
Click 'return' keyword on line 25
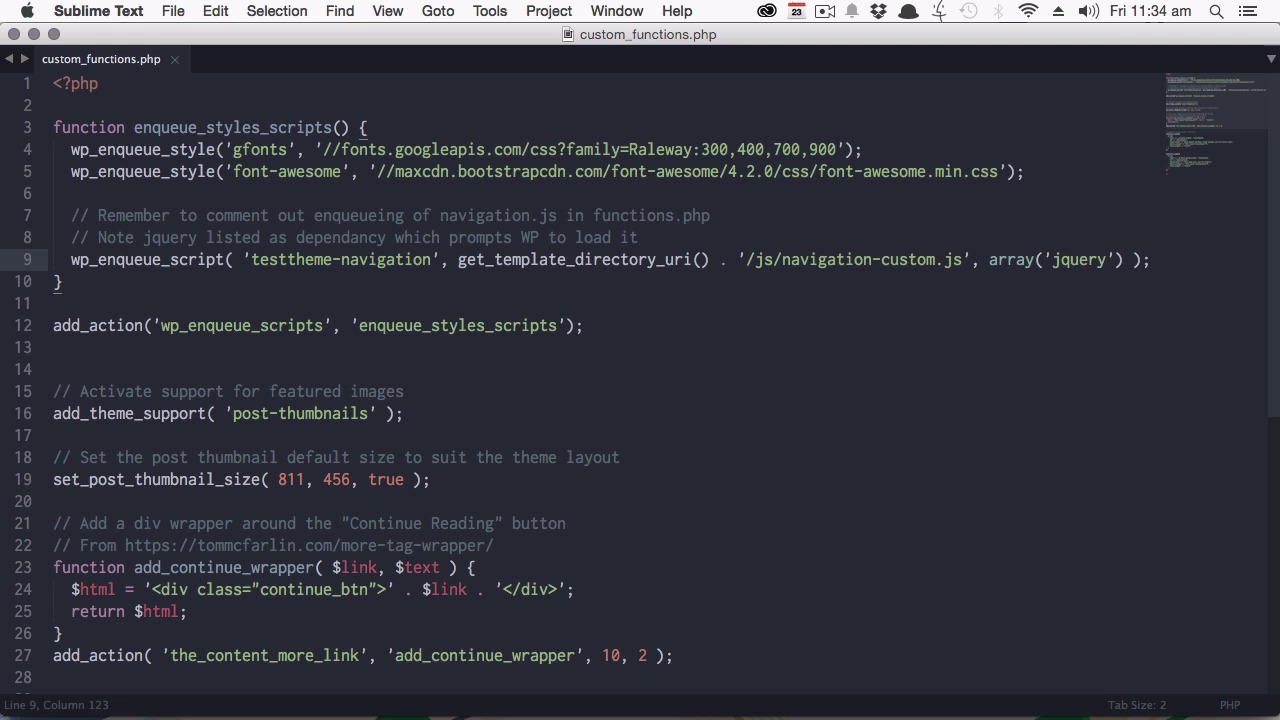click(98, 612)
